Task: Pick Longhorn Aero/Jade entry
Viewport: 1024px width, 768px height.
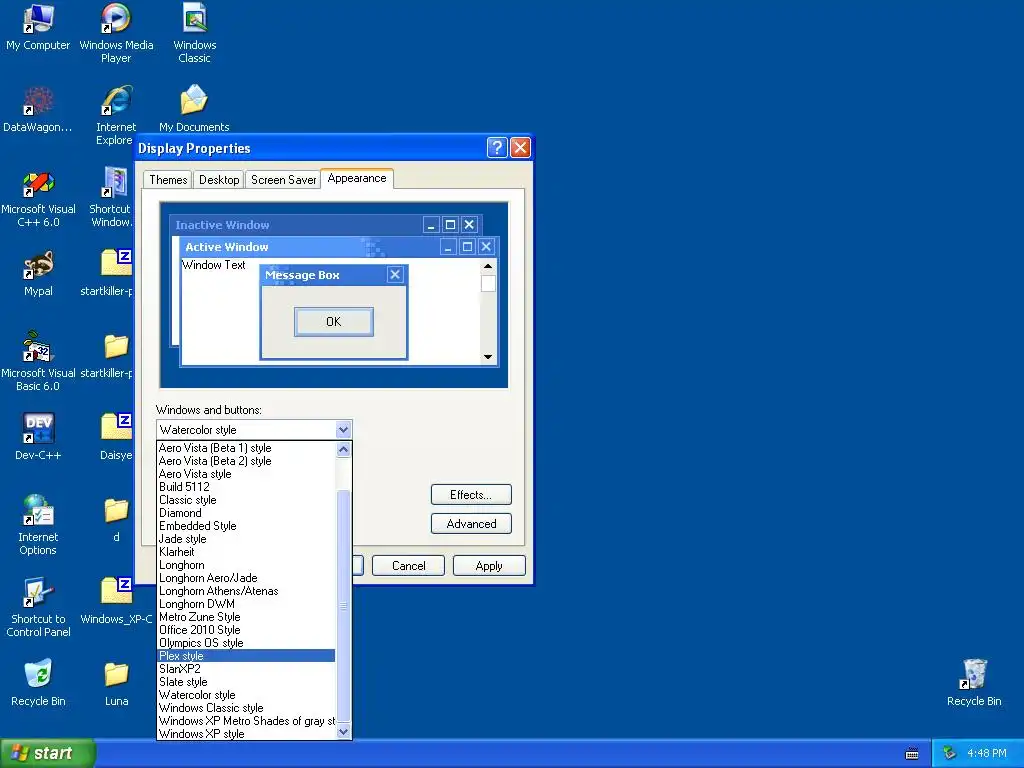Action: (x=247, y=578)
